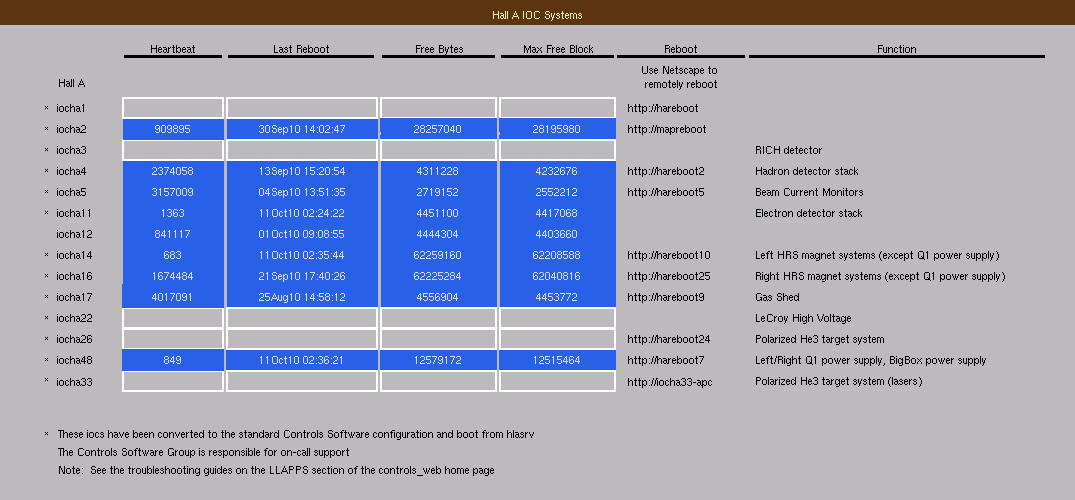Click the Heartbeat column header
The height and width of the screenshot is (500, 1075).
[x=173, y=49]
